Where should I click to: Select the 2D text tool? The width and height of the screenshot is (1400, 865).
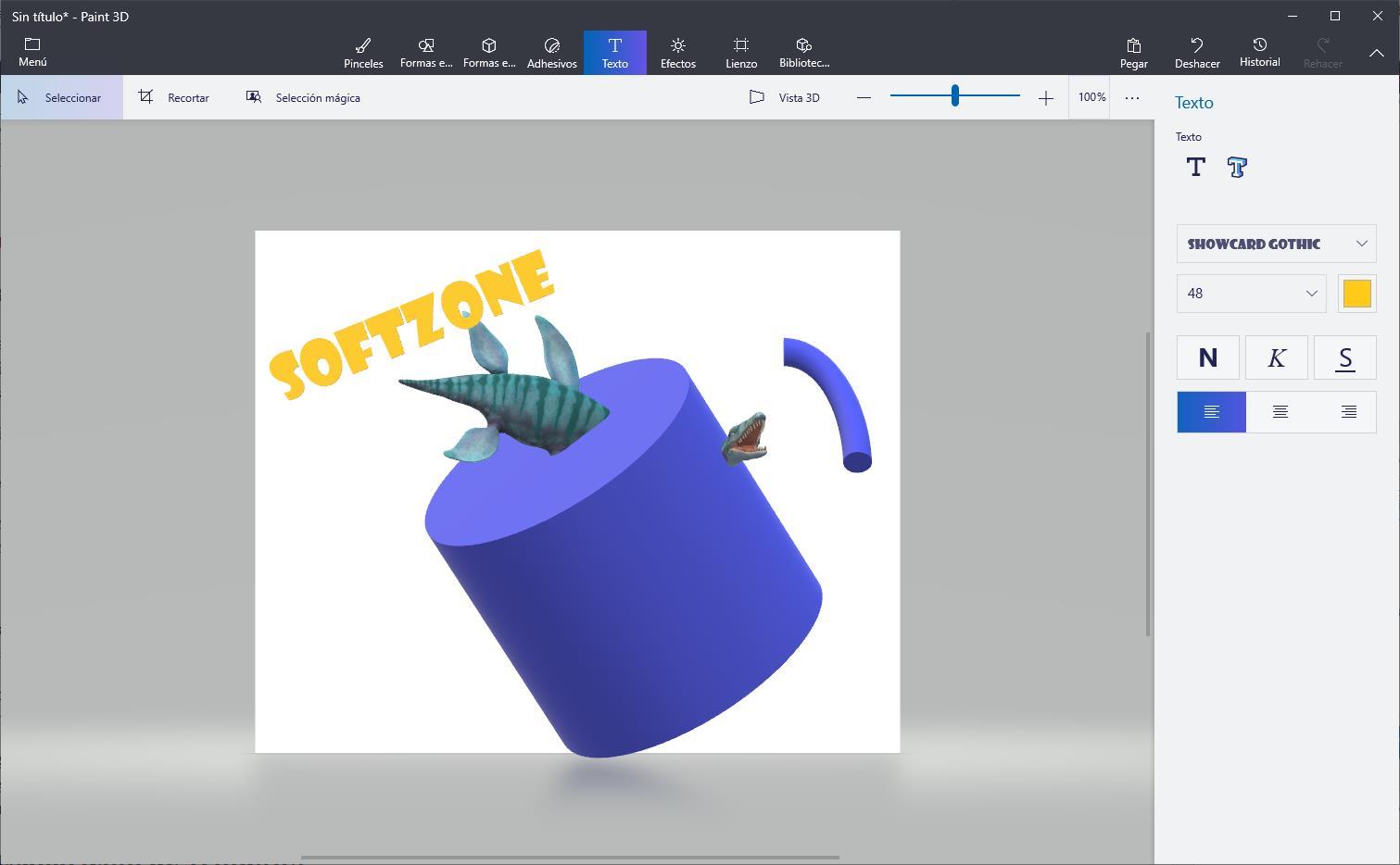pos(1196,168)
